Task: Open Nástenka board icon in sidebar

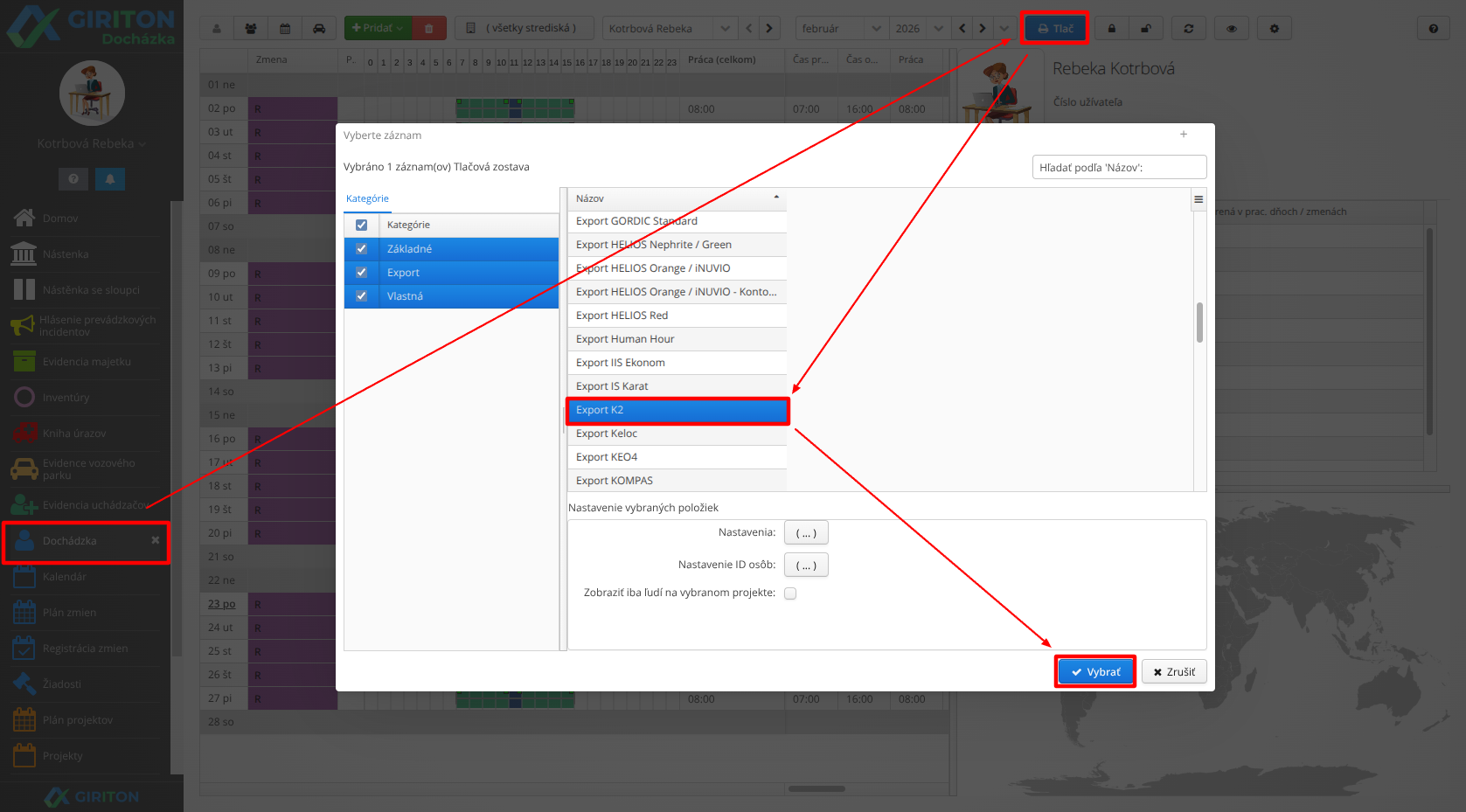Action: coord(24,253)
